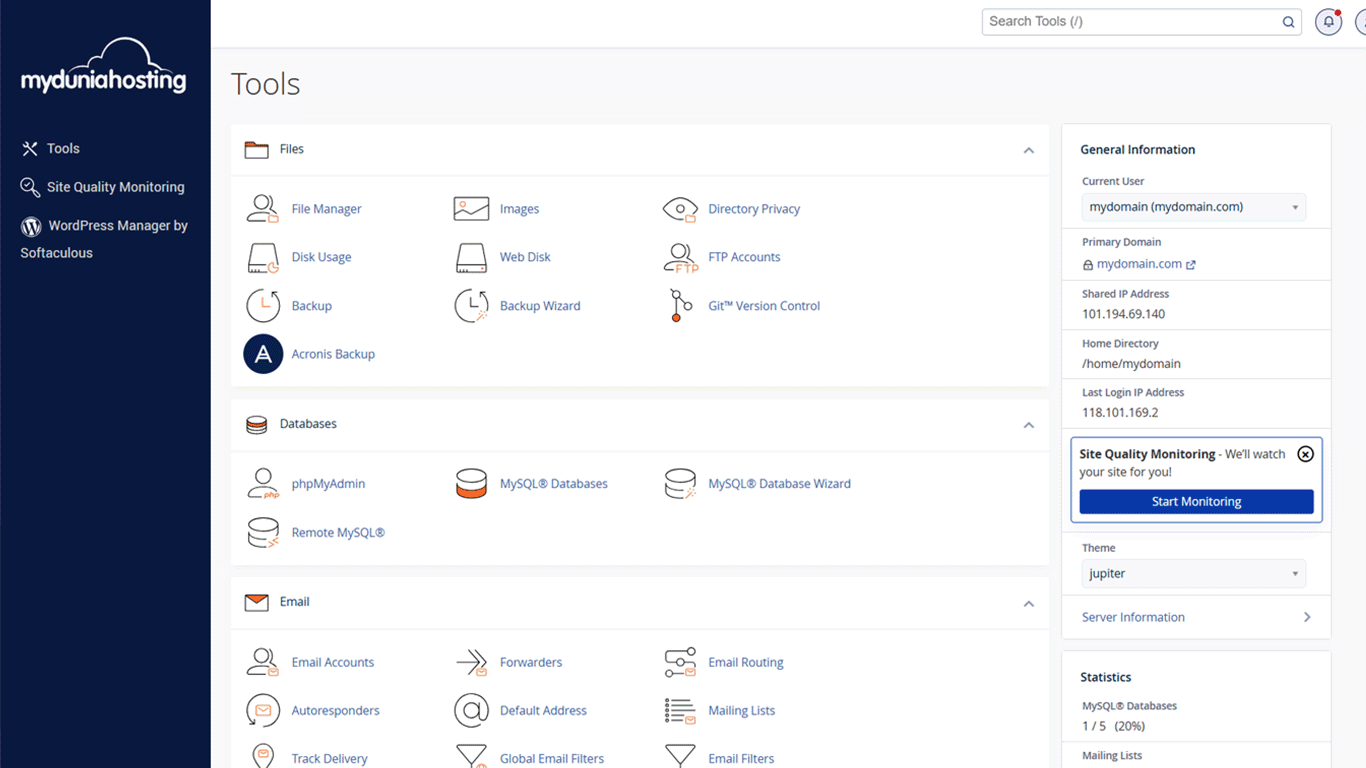
Task: Click the Start Monitoring button
Action: 1196,502
